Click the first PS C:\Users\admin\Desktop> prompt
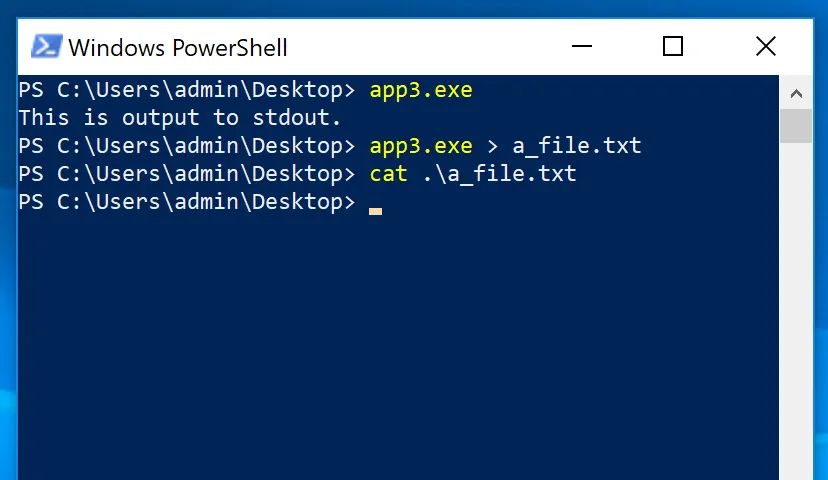 187,90
